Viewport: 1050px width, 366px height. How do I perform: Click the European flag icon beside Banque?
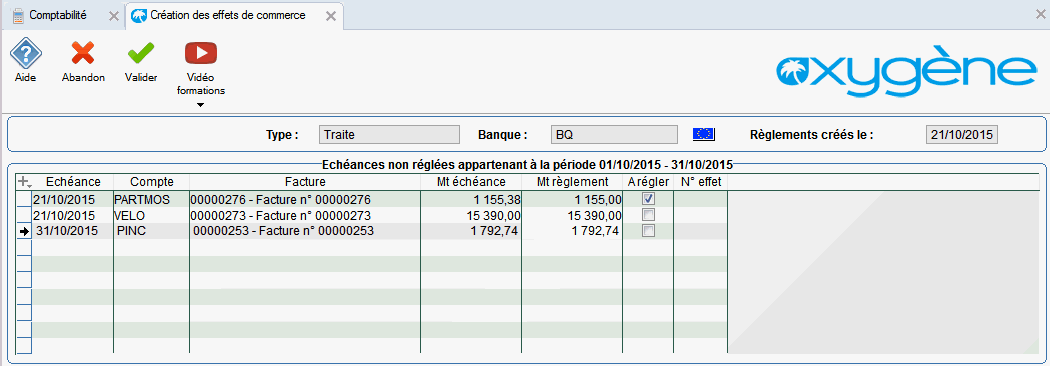[704, 134]
